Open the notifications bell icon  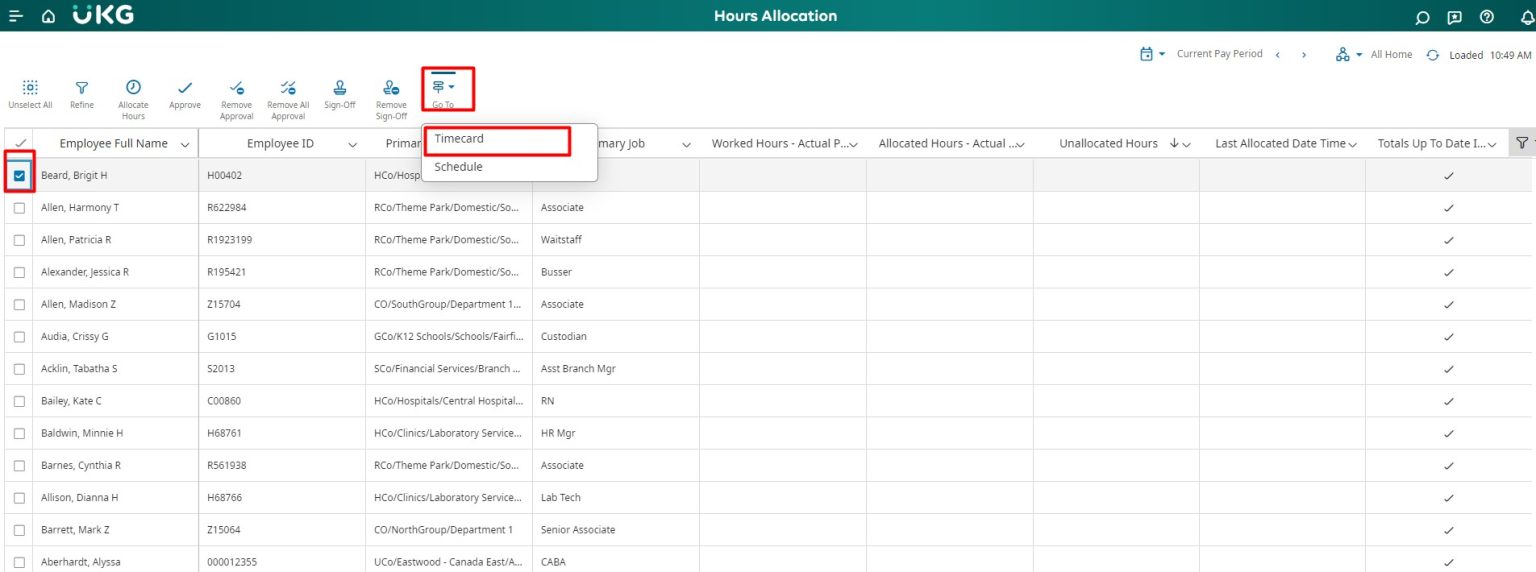[1526, 17]
